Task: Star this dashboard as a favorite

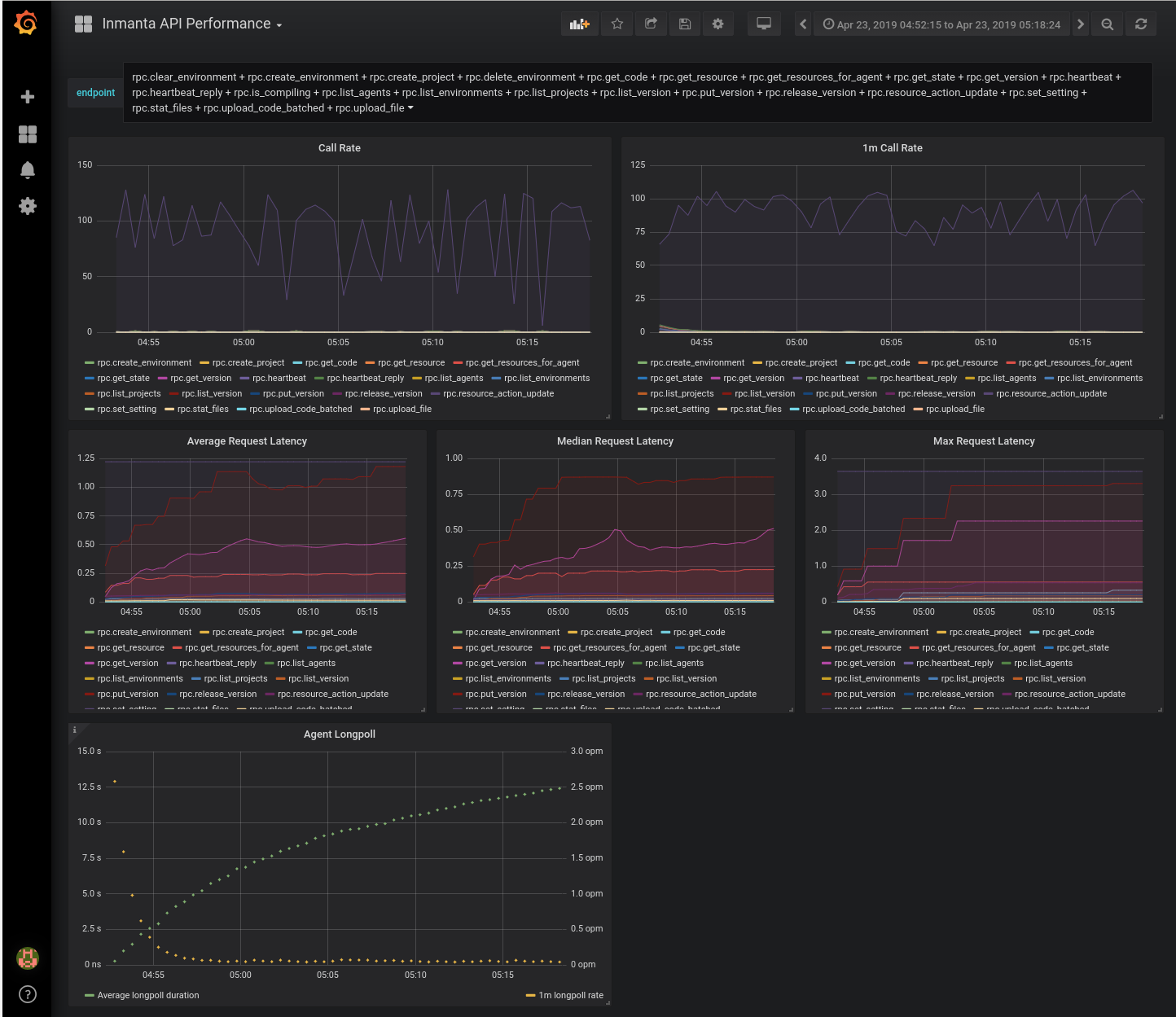Action: pyautogui.click(x=617, y=24)
